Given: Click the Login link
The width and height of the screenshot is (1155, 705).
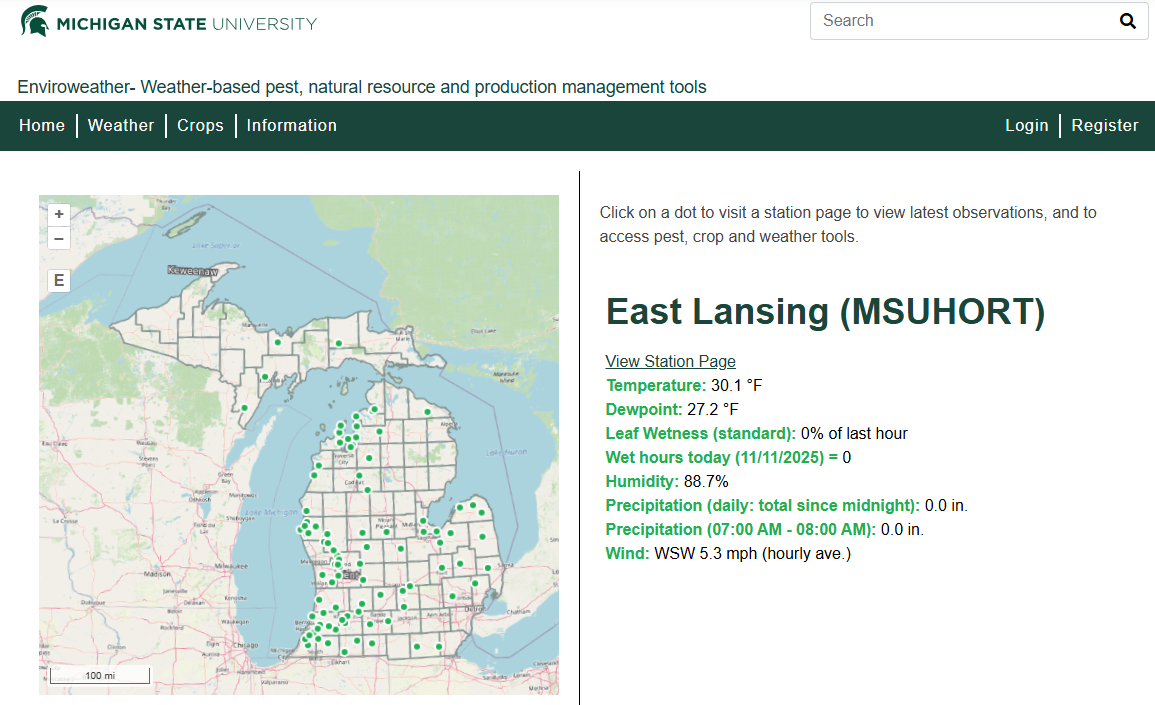Looking at the screenshot, I should pyautogui.click(x=1026, y=125).
